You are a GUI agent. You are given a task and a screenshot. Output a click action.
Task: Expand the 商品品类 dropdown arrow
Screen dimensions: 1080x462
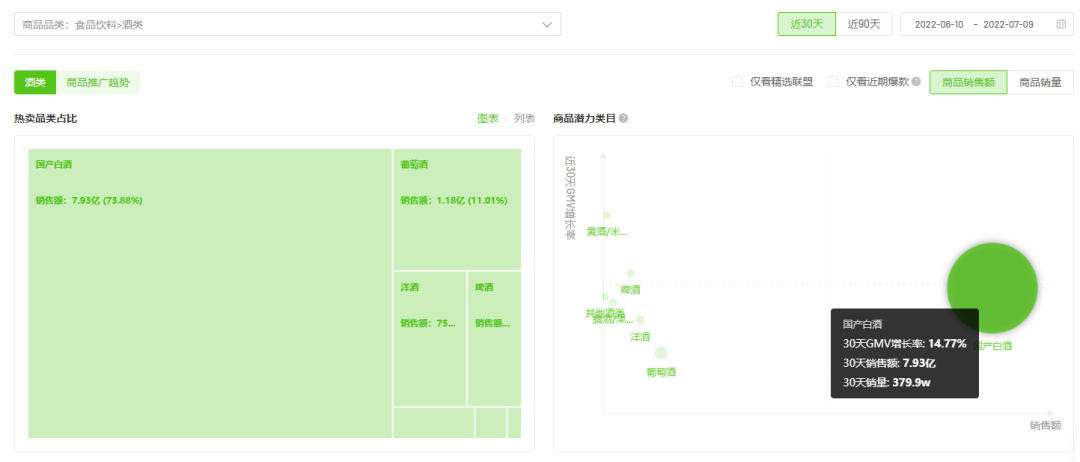pyautogui.click(x=547, y=25)
